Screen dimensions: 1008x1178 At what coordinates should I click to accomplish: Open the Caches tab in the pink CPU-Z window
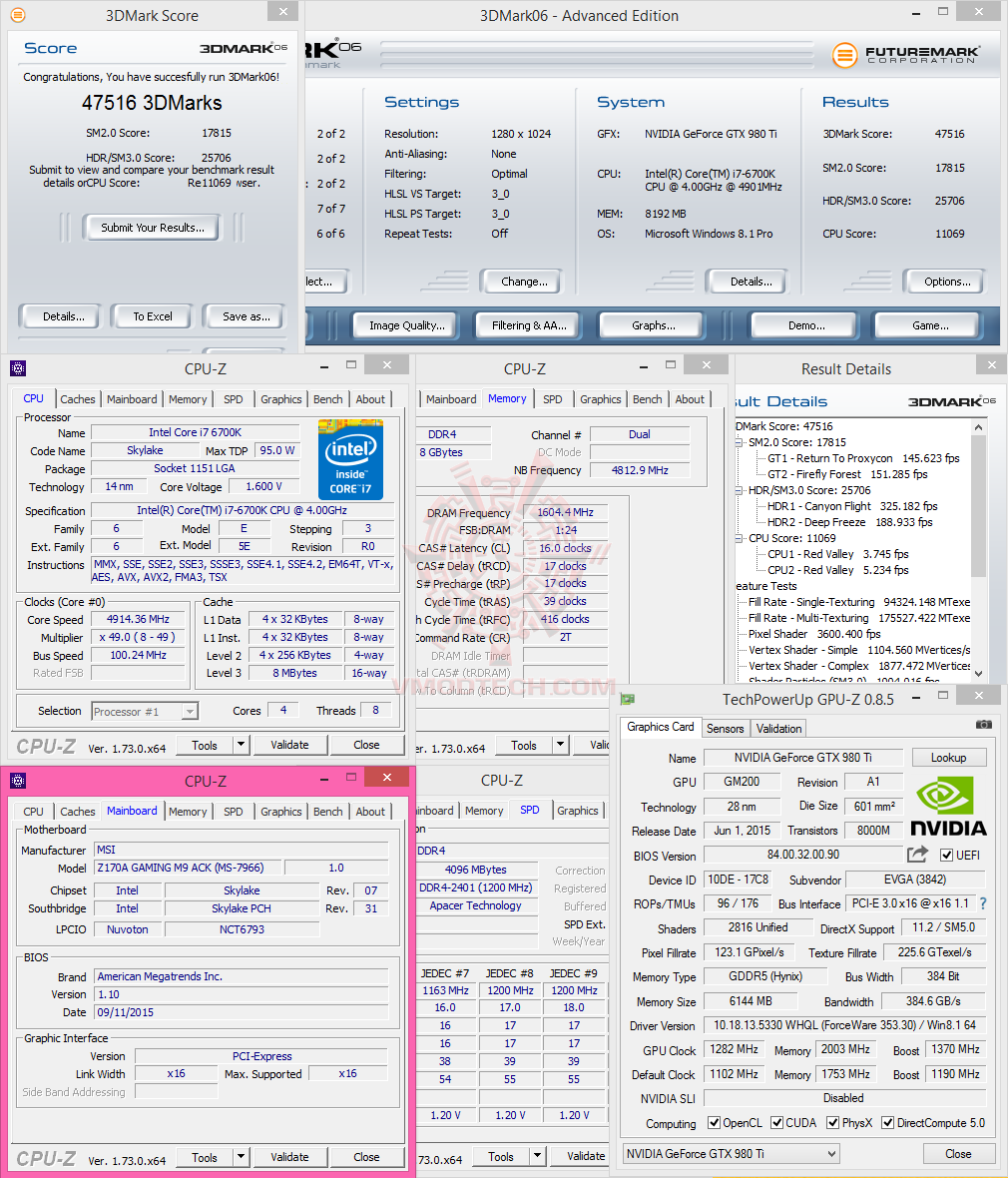pyautogui.click(x=78, y=812)
